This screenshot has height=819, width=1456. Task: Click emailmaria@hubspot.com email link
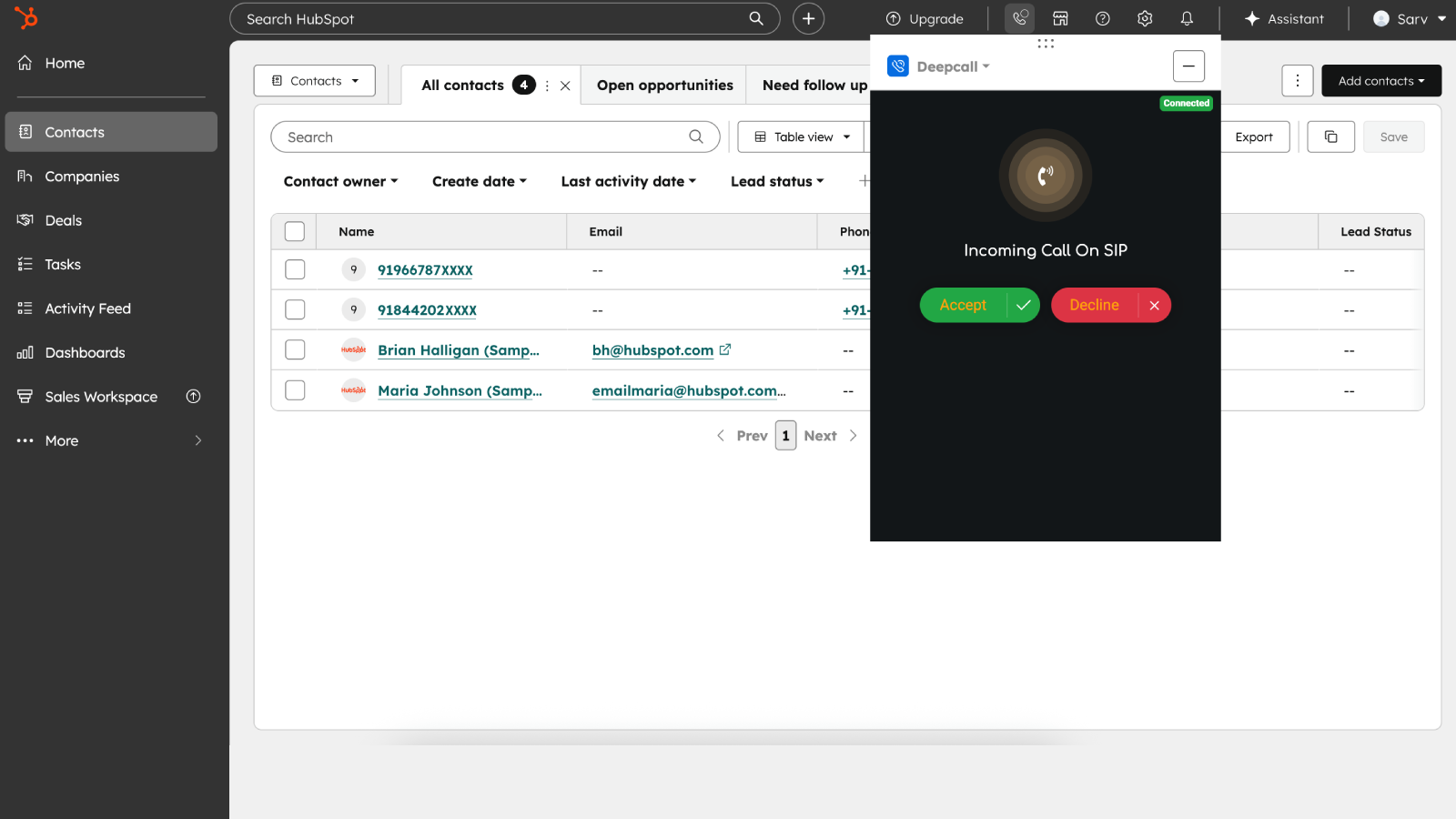coord(689,390)
